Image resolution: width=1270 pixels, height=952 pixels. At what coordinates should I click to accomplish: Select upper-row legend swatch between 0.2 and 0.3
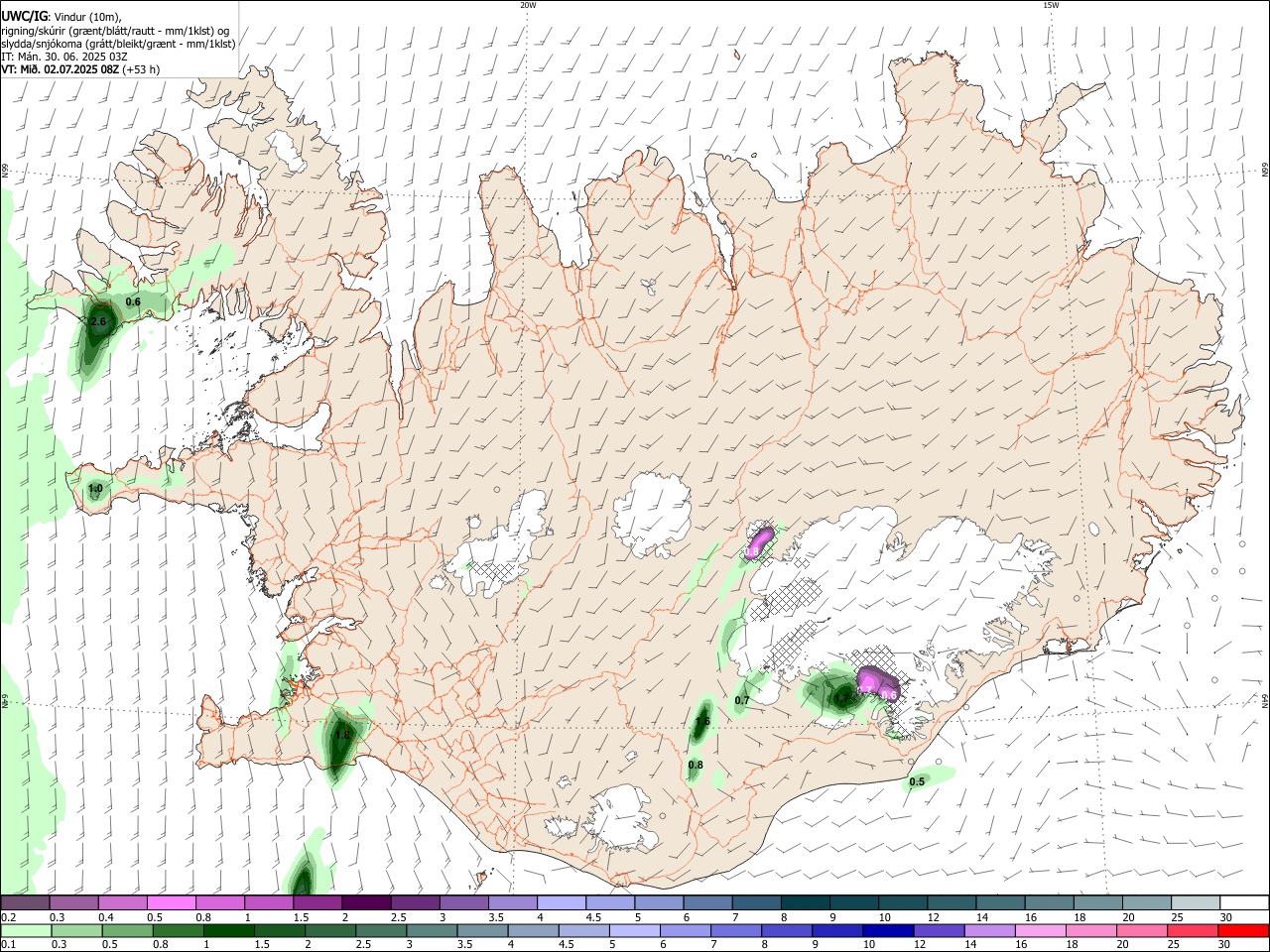pyautogui.click(x=25, y=902)
